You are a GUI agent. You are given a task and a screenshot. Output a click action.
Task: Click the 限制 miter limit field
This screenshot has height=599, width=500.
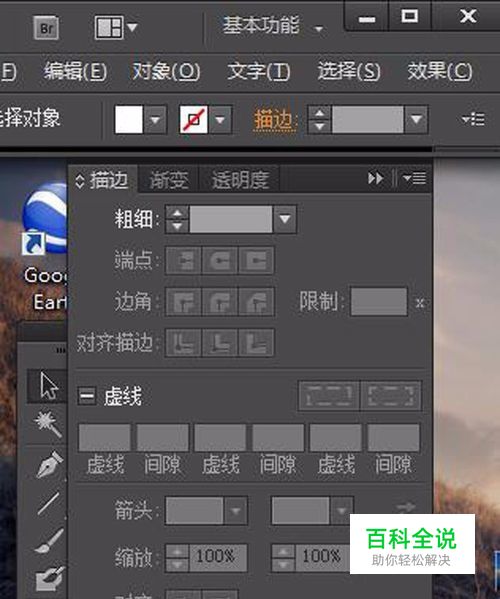click(x=379, y=302)
